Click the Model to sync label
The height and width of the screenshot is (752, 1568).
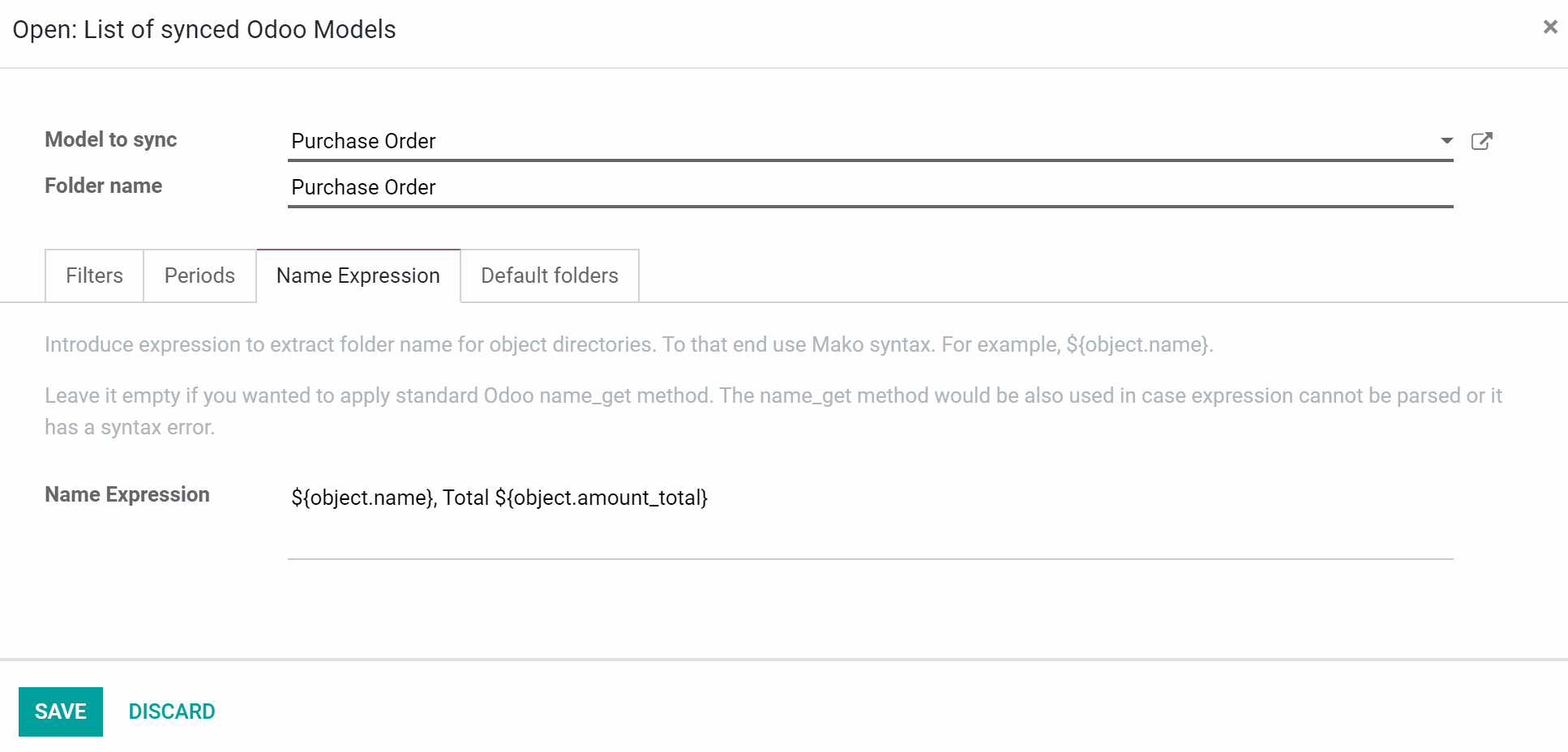pos(111,139)
